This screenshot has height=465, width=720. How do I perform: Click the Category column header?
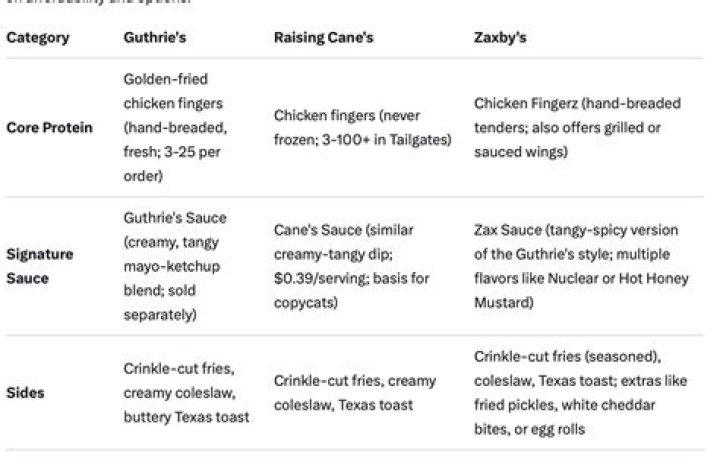(38, 37)
